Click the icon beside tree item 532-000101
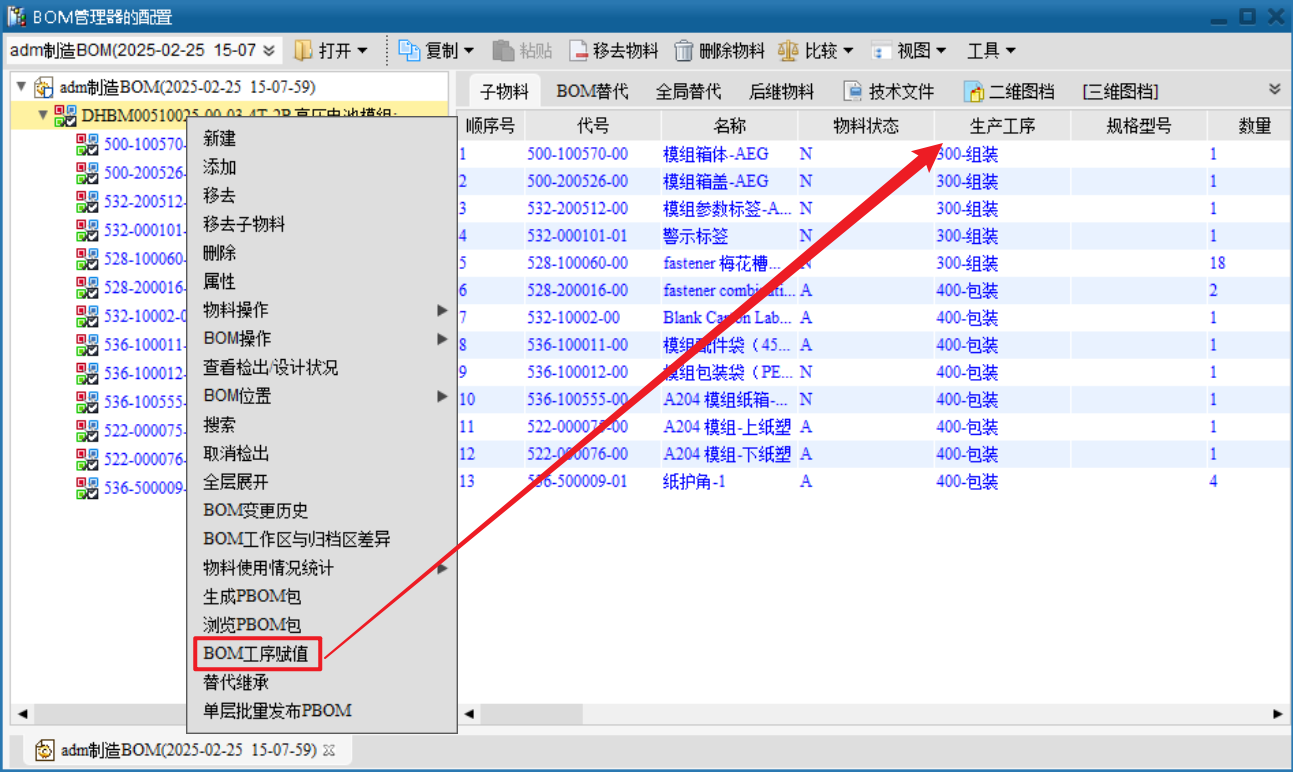This screenshot has width=1293, height=772. (x=87, y=230)
